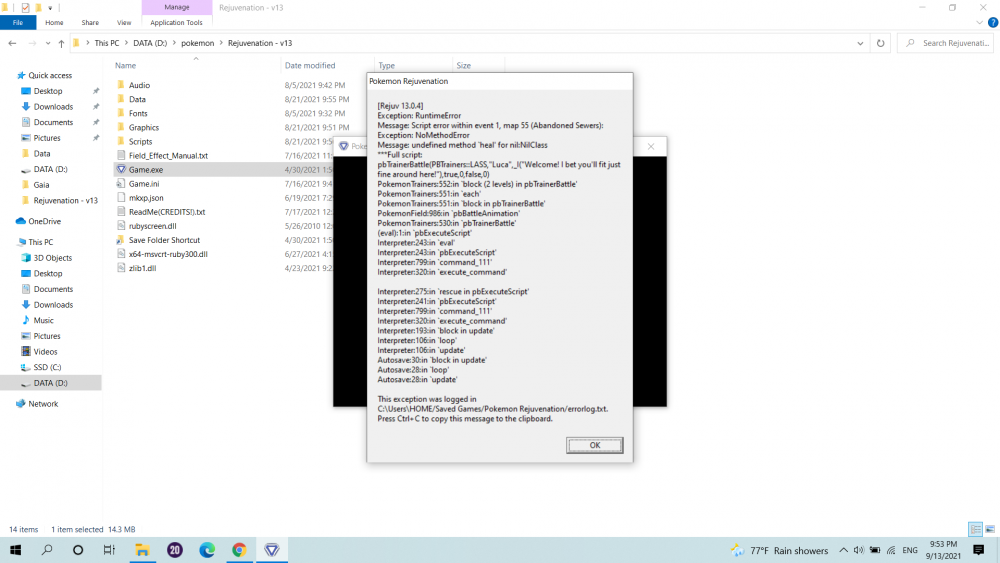Go back using the back arrow

12,43
